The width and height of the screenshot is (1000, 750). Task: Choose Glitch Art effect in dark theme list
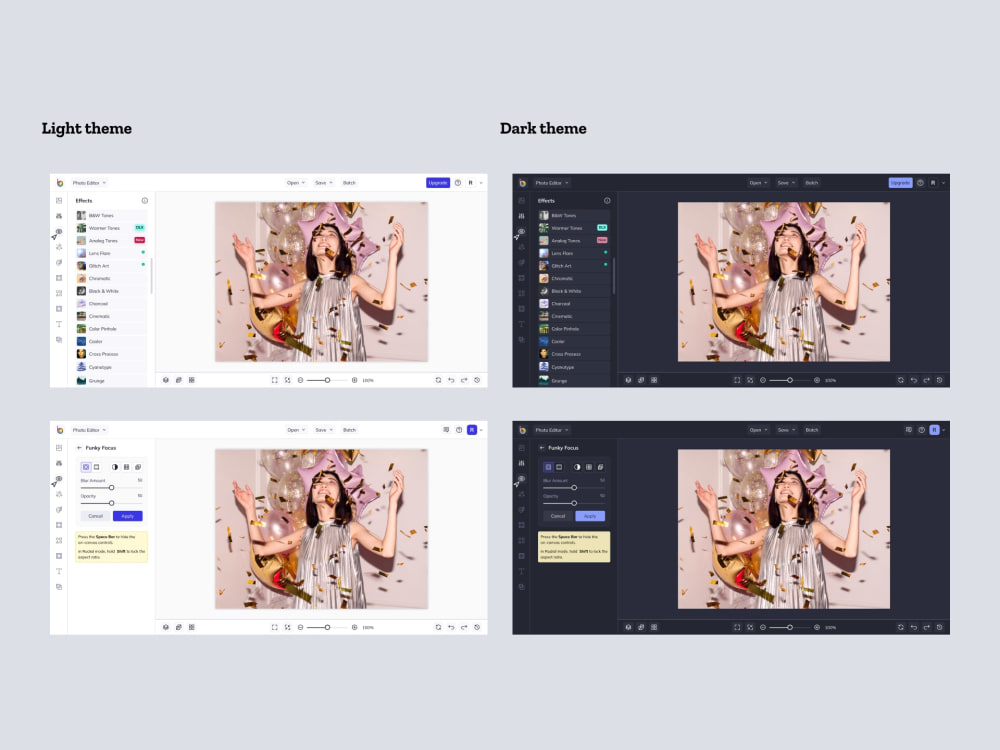coord(573,266)
